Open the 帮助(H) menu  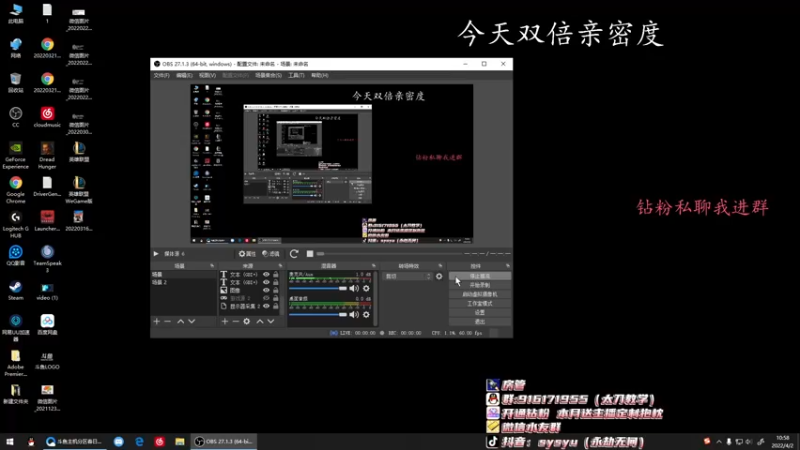click(320, 76)
